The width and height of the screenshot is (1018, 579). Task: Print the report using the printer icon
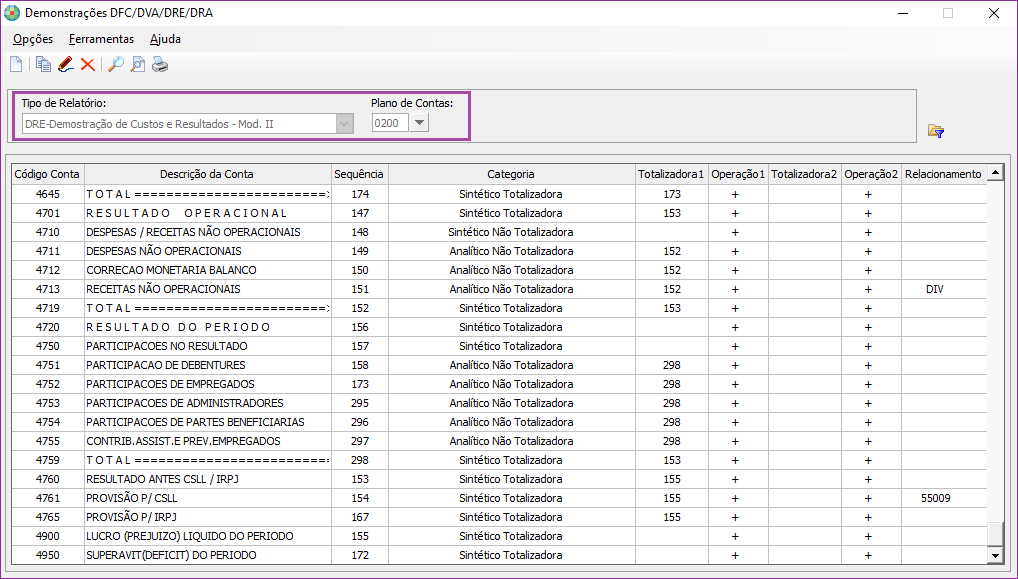pyautogui.click(x=158, y=63)
